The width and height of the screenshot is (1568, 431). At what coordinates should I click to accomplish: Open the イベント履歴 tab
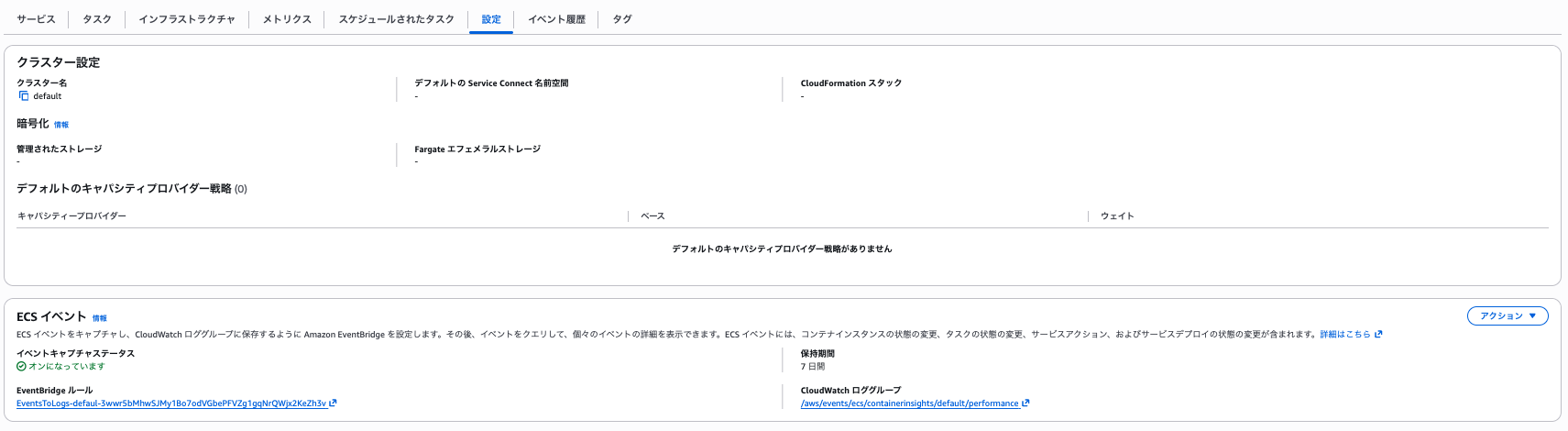(x=556, y=19)
